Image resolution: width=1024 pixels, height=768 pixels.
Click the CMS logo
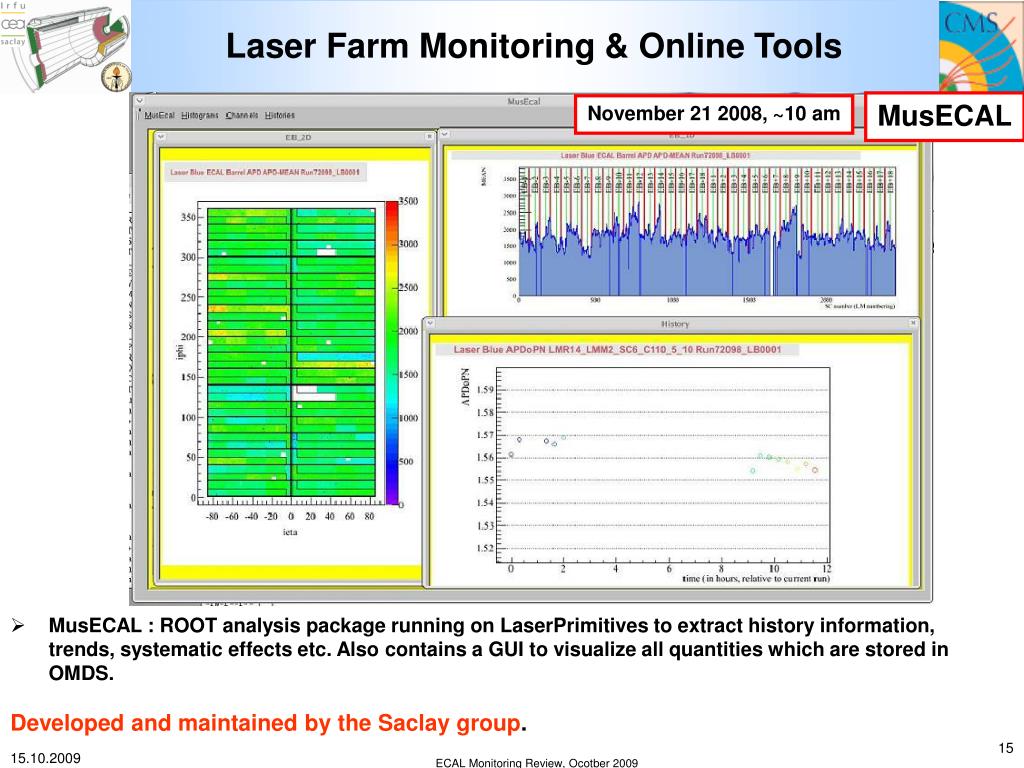pyautogui.click(x=981, y=46)
